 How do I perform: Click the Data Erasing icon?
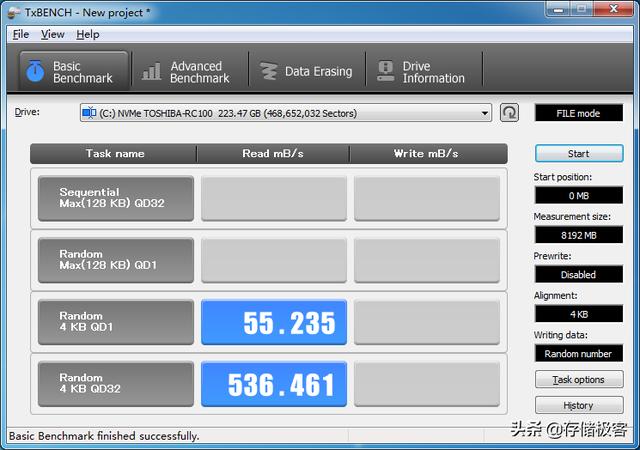pos(268,71)
